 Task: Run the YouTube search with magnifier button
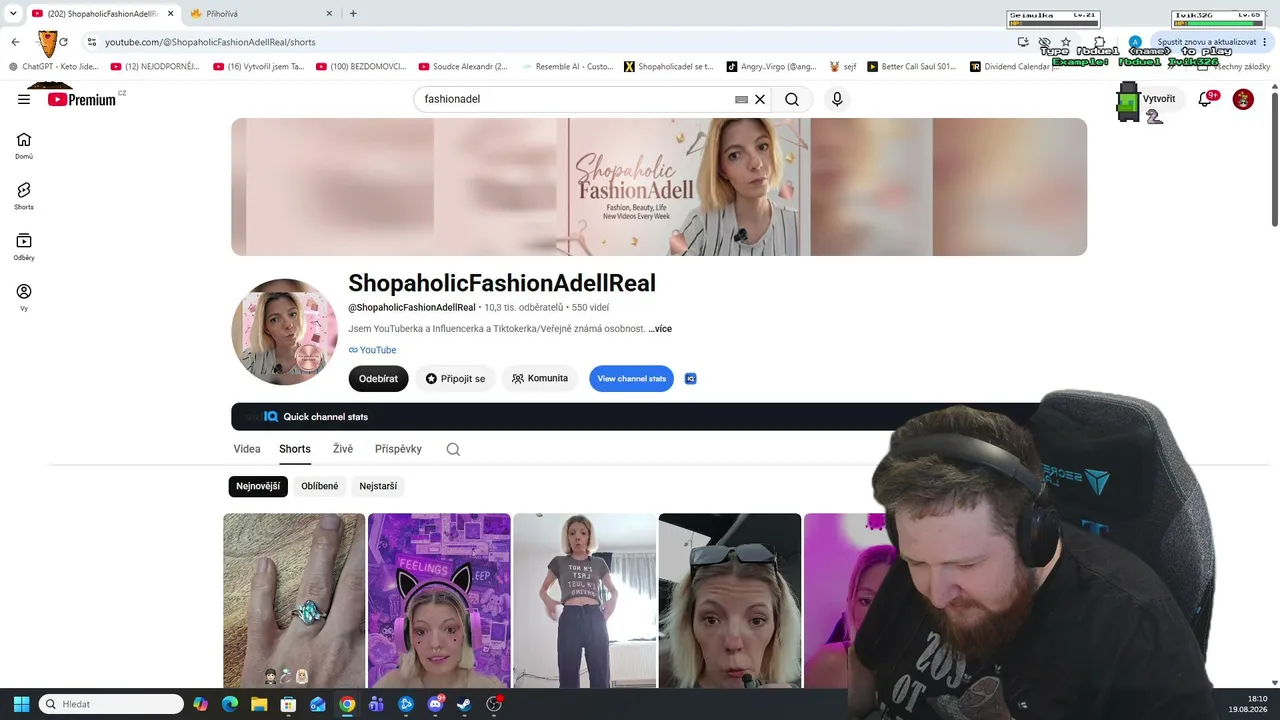[x=792, y=99]
